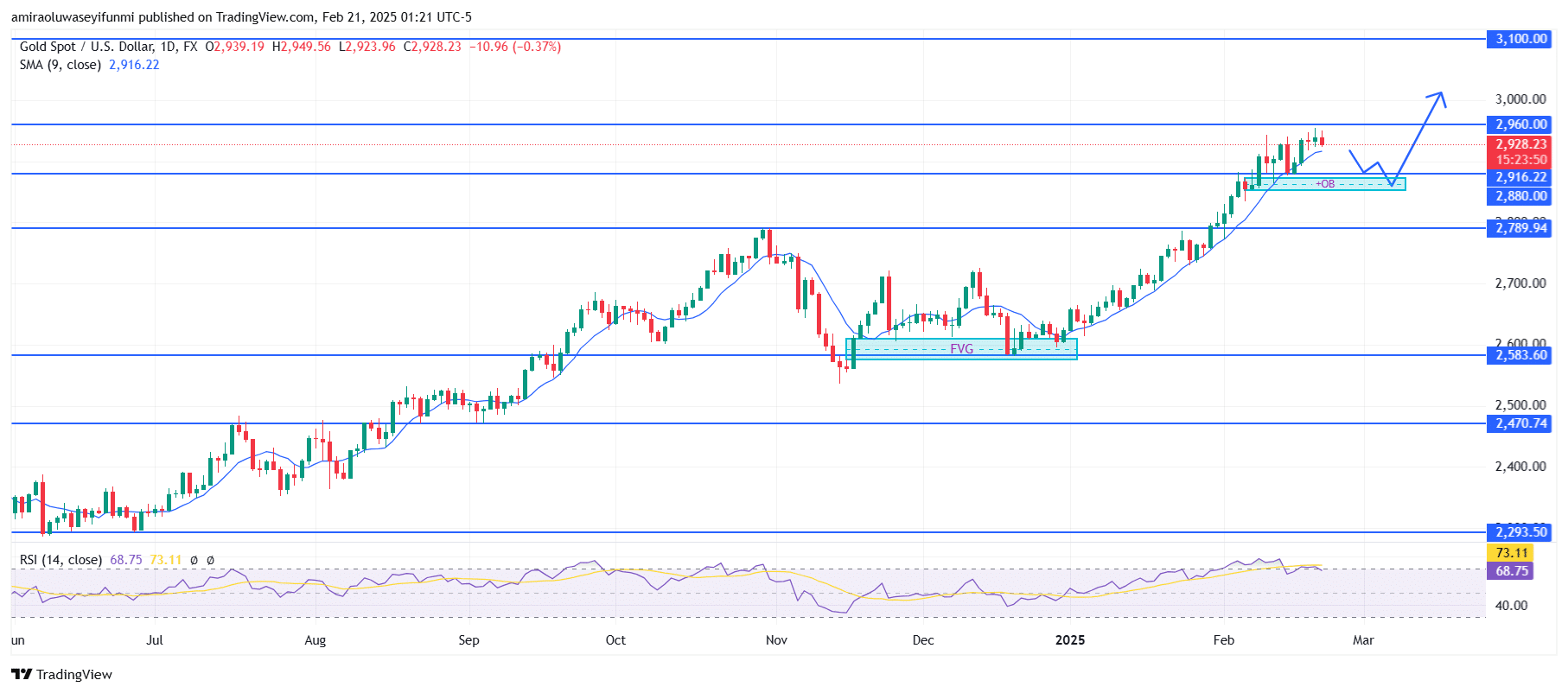
Task: Click the Mar label on time axis
Action: 1363,640
